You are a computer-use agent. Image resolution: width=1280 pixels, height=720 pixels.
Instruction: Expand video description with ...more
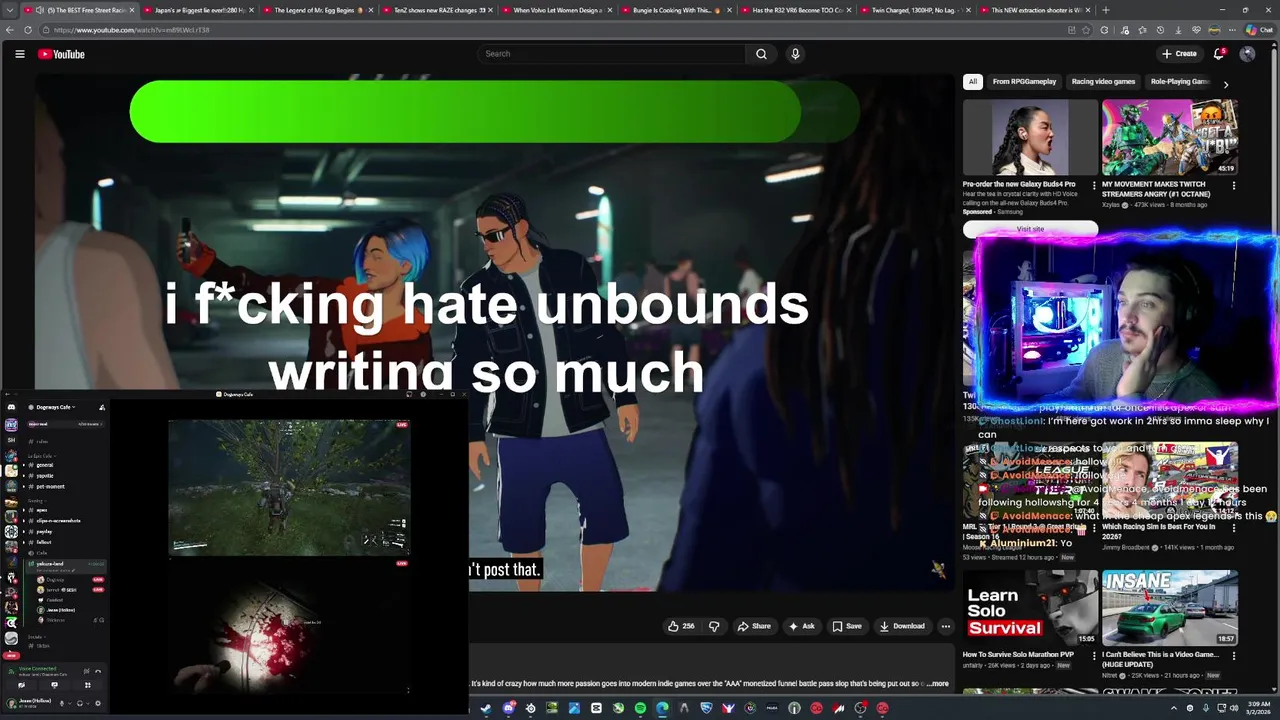point(938,684)
